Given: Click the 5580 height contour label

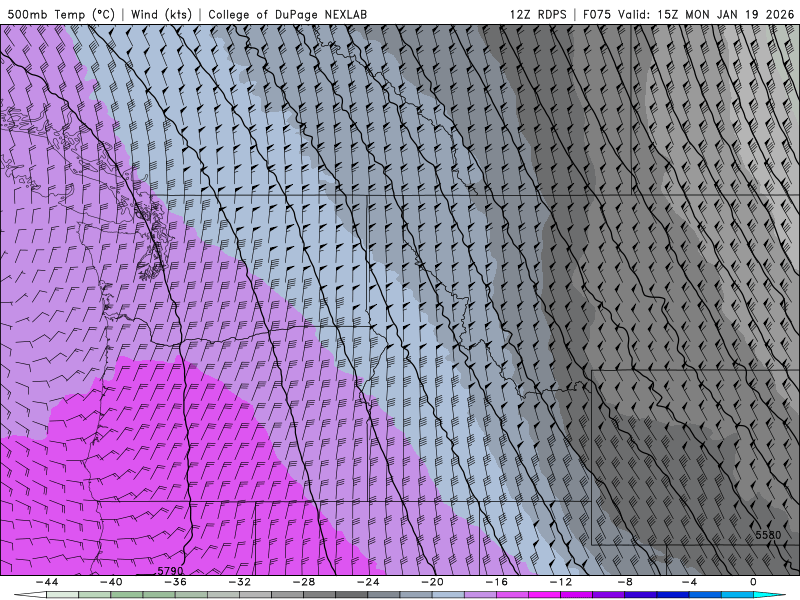Looking at the screenshot, I should click(x=768, y=535).
